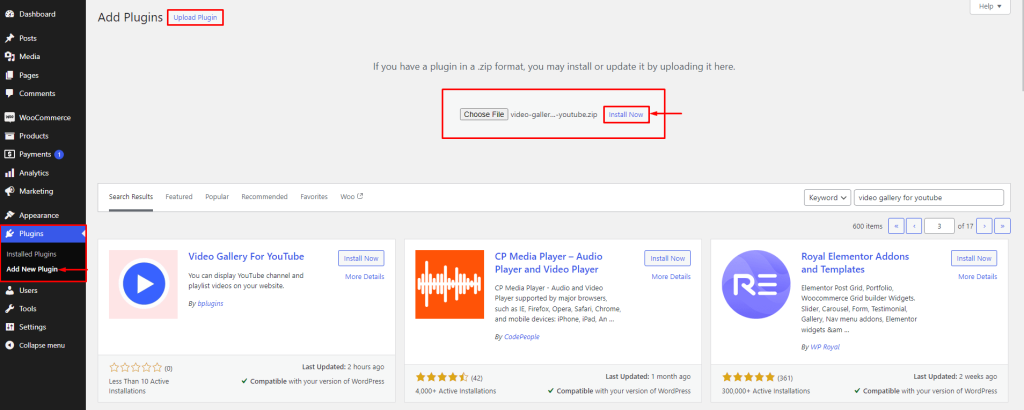1024x410 pixels.
Task: Click the WooCommerce icon in sidebar
Action: (10, 118)
